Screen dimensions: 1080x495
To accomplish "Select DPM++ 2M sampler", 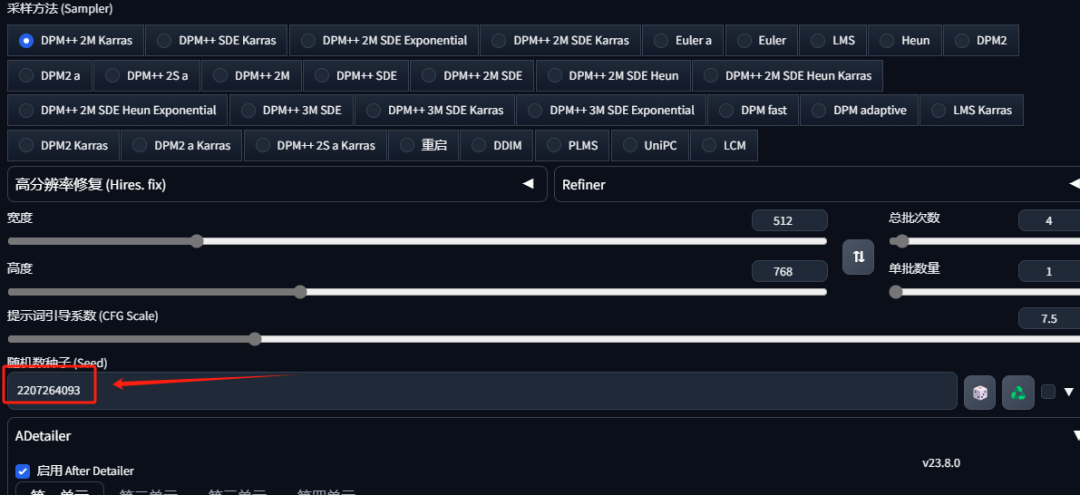I will click(251, 76).
